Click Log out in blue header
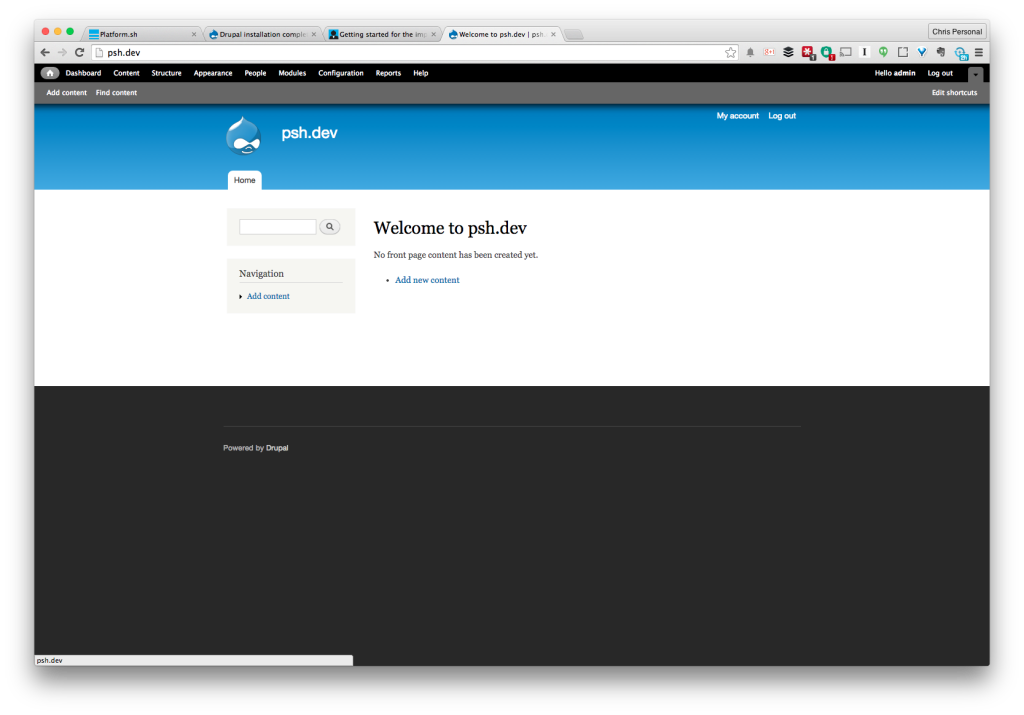1024x715 pixels. [x=782, y=116]
